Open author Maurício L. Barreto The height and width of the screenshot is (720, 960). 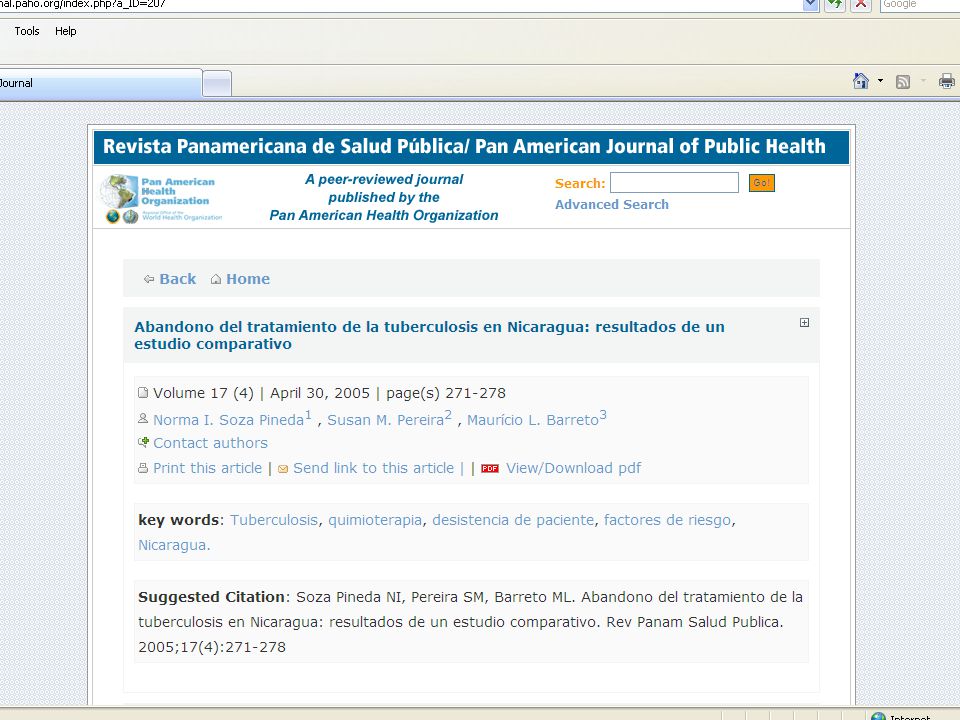pyautogui.click(x=533, y=420)
